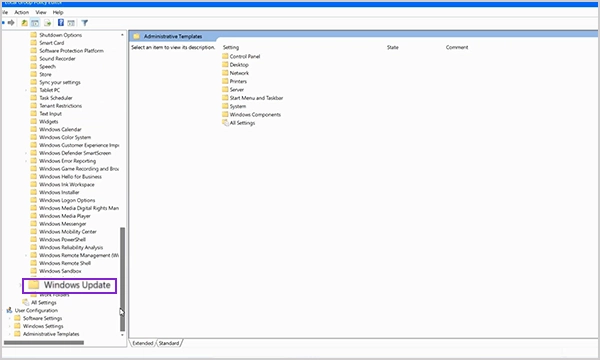Click the Up One Level toolbar icon

(24, 23)
